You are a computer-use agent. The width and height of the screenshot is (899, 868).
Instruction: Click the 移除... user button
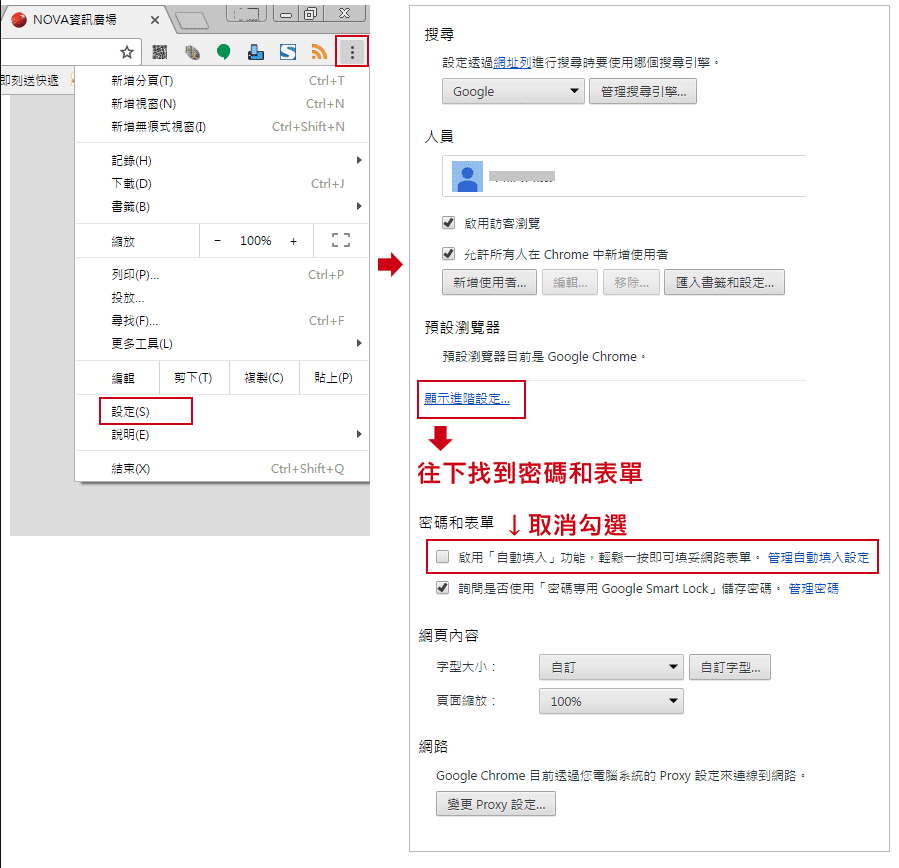631,283
